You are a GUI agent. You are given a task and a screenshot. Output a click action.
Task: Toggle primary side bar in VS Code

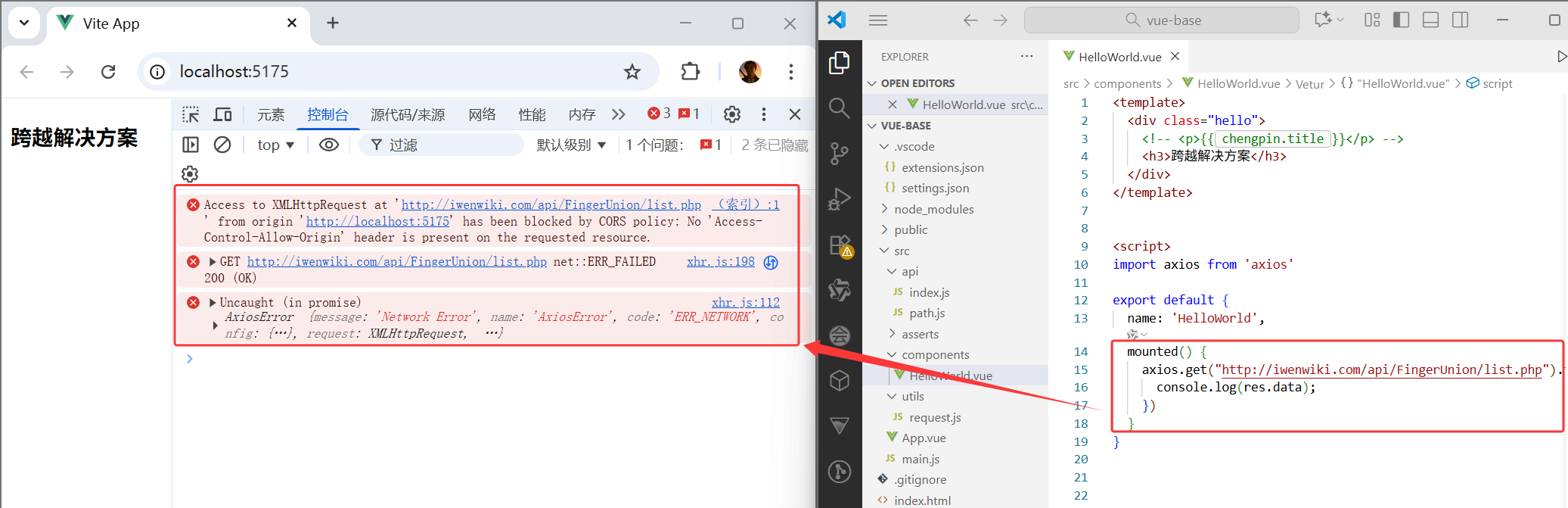(x=1401, y=20)
